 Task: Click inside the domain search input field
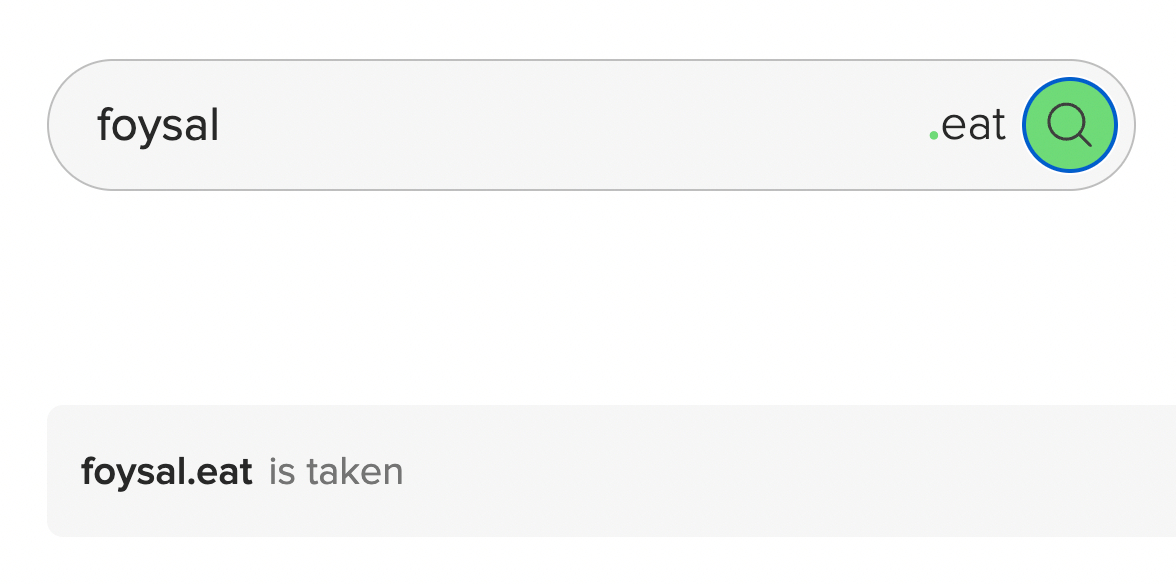click(500, 125)
